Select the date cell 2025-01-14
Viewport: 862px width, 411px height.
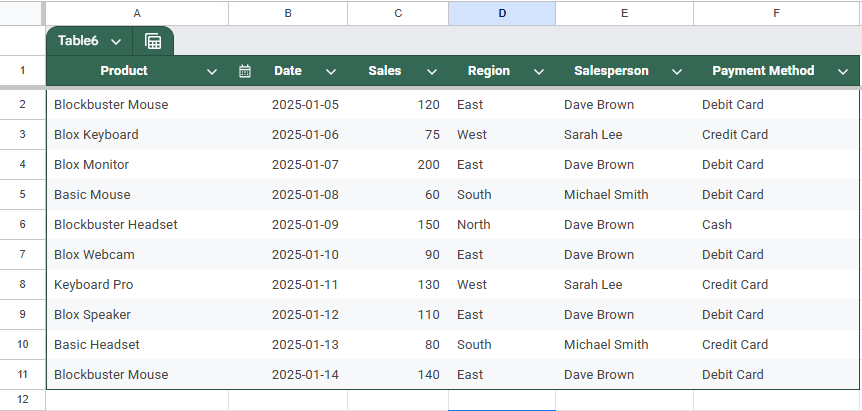point(288,374)
